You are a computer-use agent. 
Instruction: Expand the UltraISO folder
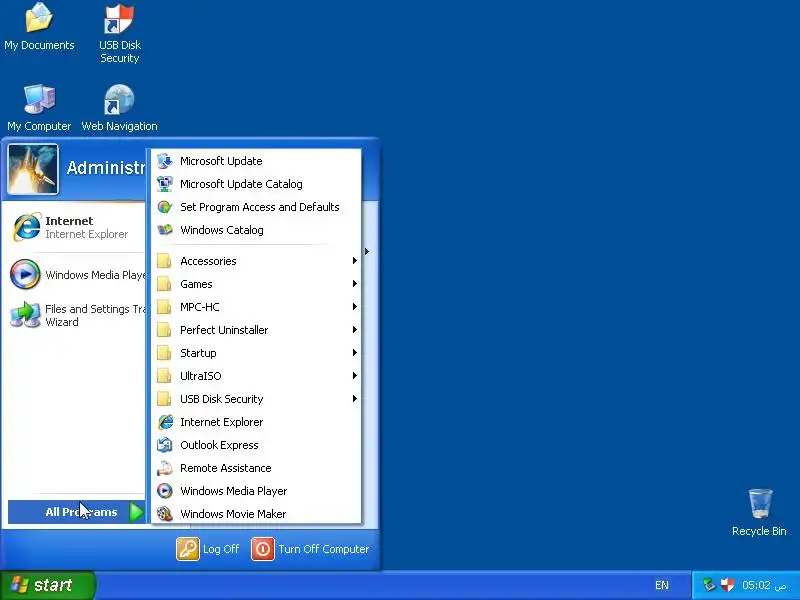pyautogui.click(x=256, y=376)
